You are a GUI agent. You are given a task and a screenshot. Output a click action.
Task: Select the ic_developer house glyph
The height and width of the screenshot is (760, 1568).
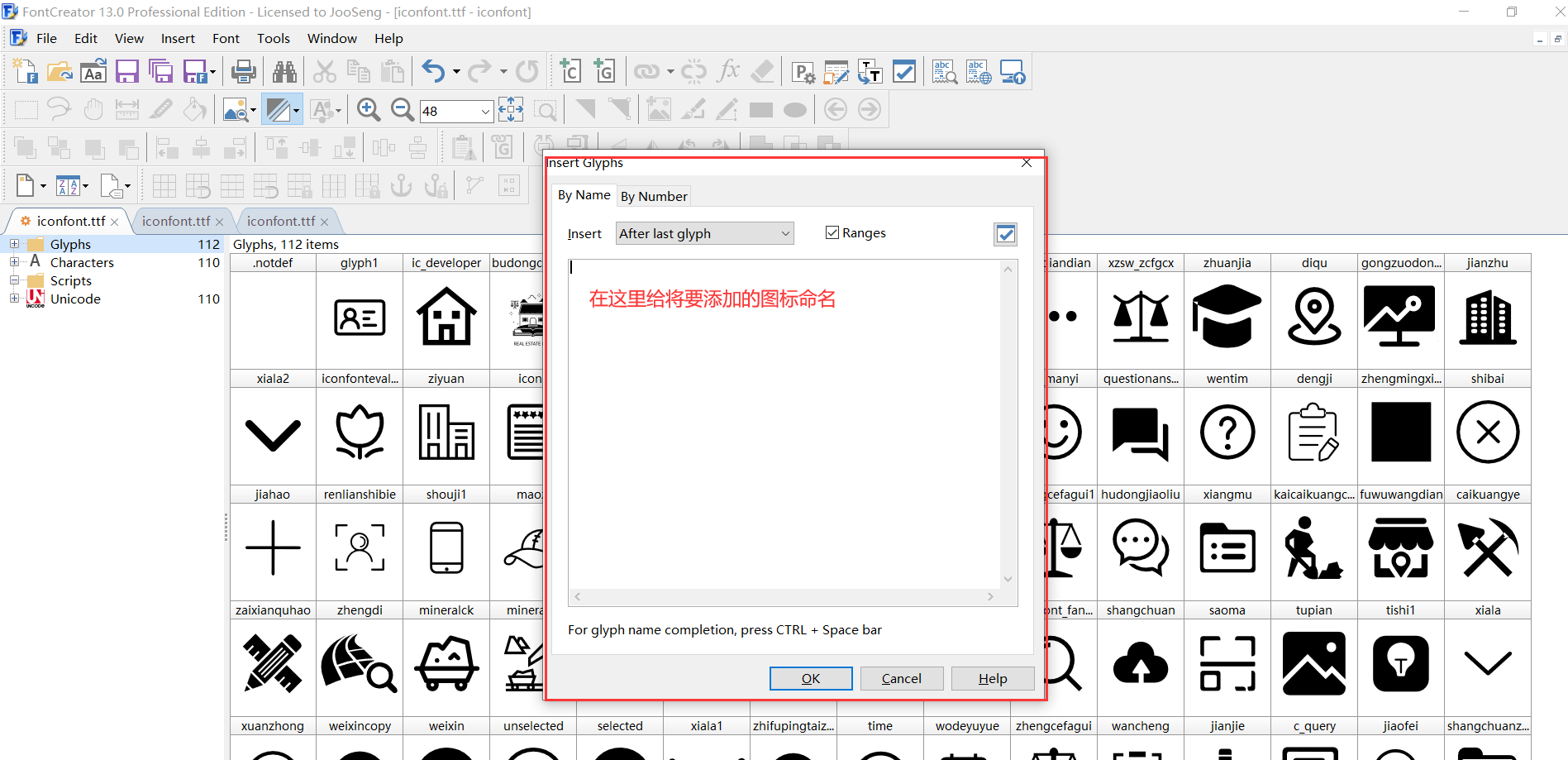coord(446,315)
